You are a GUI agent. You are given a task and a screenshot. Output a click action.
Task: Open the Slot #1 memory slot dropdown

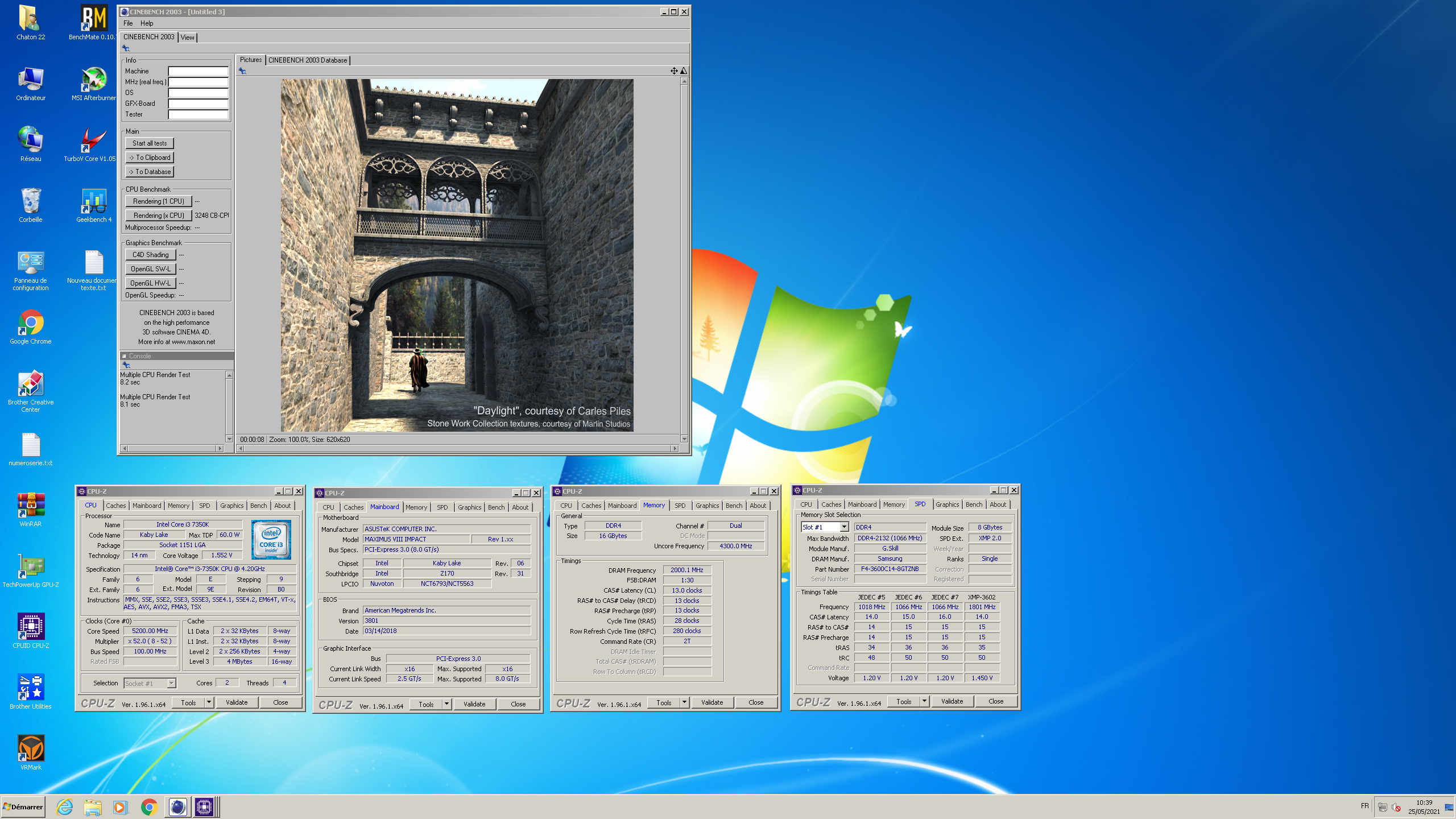point(844,527)
